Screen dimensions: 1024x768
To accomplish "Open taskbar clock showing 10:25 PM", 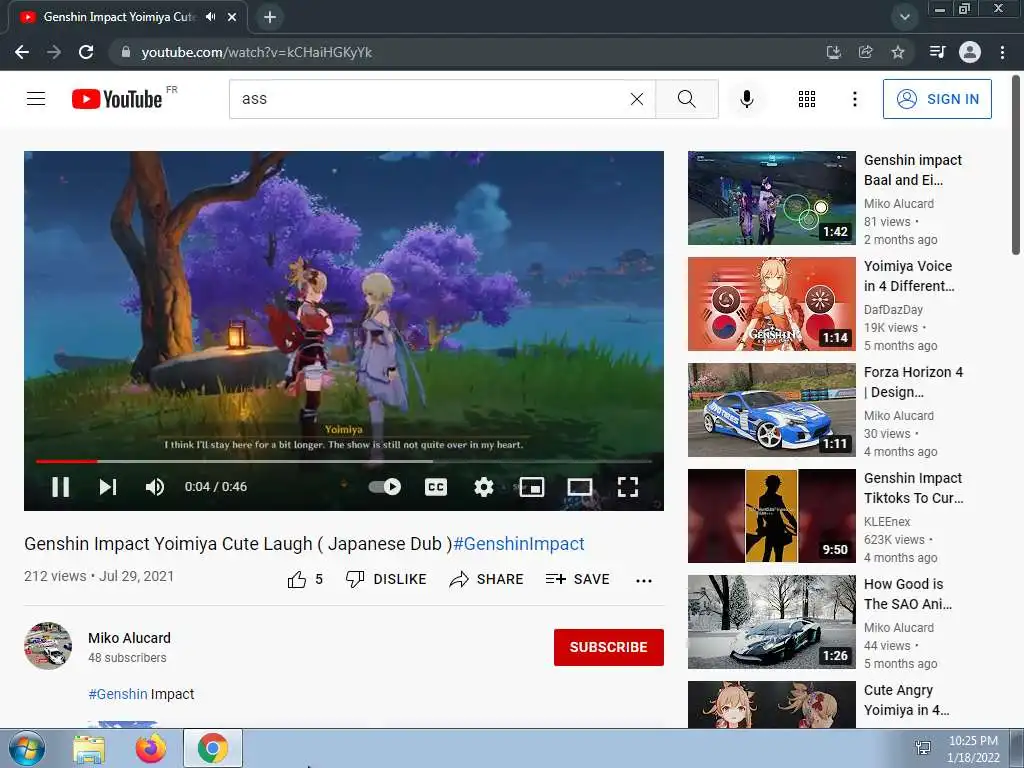I will click(973, 749).
